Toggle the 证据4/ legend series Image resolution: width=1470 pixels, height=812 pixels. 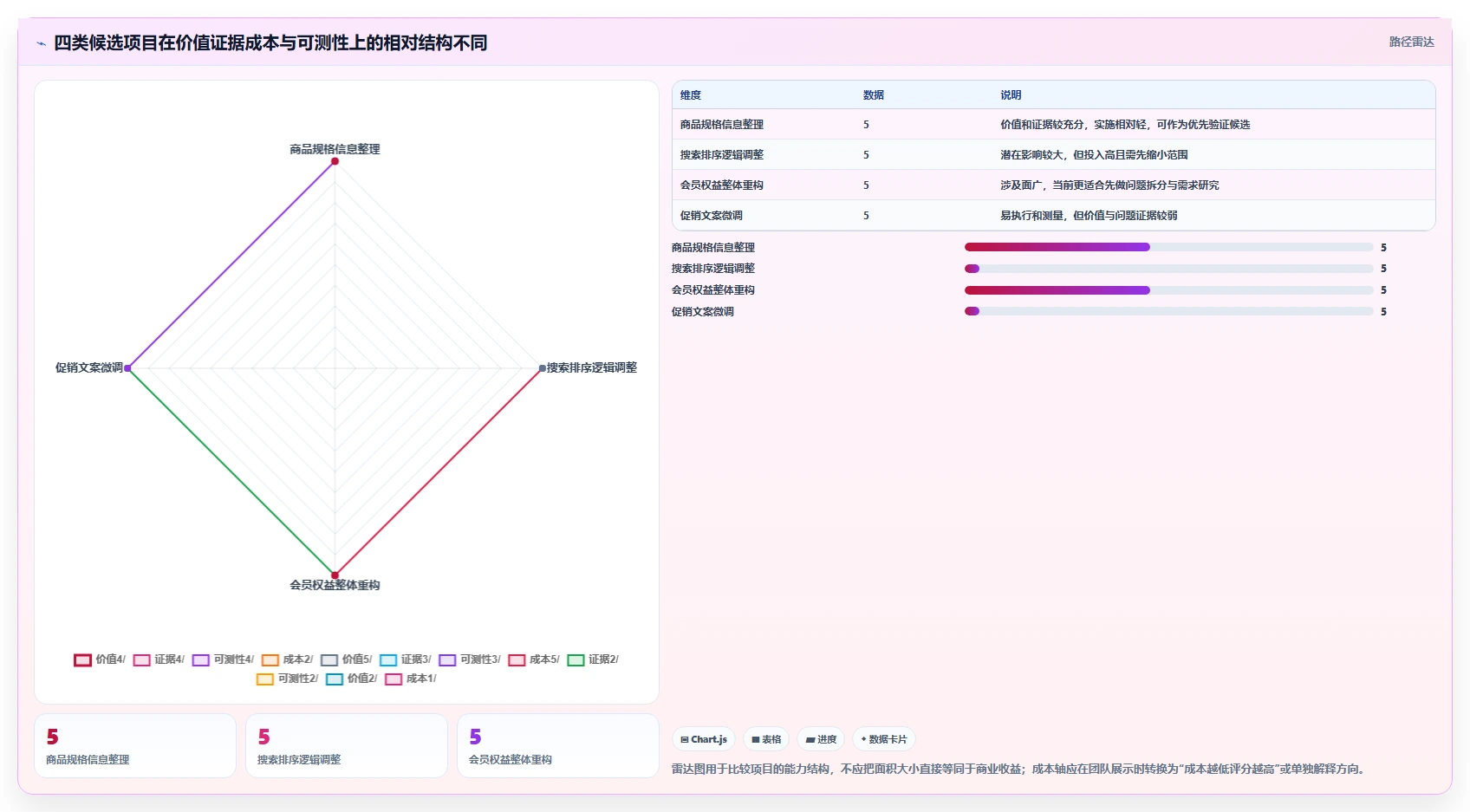(159, 659)
